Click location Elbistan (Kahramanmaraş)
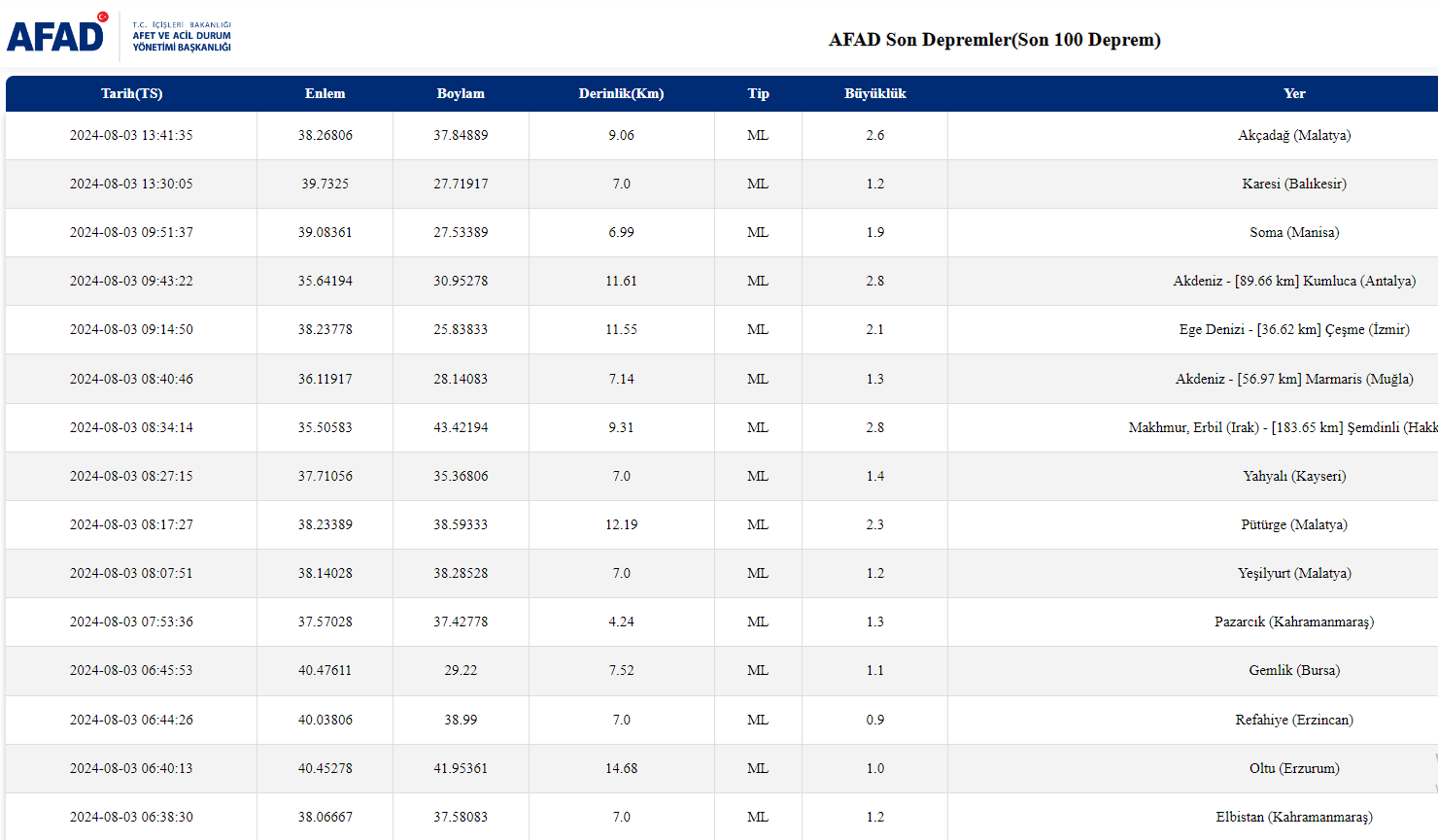The height and width of the screenshot is (840, 1438). [x=1294, y=817]
